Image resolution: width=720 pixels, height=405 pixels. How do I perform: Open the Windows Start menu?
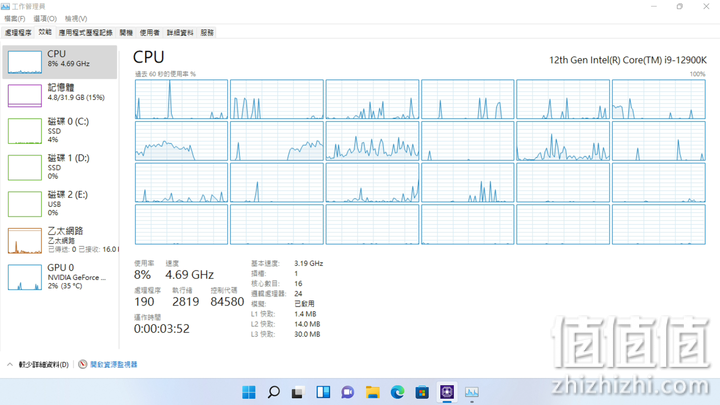249,392
